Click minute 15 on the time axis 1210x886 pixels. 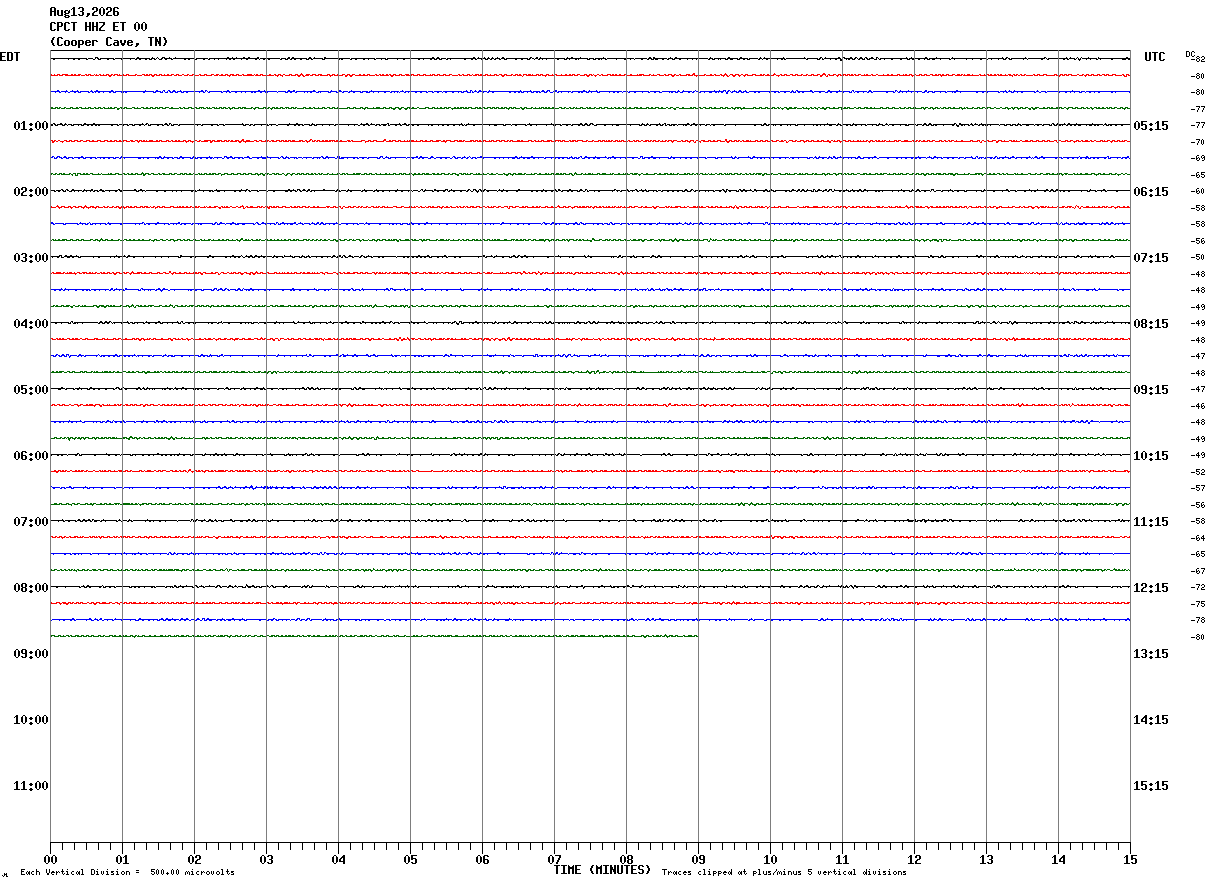pos(1130,860)
